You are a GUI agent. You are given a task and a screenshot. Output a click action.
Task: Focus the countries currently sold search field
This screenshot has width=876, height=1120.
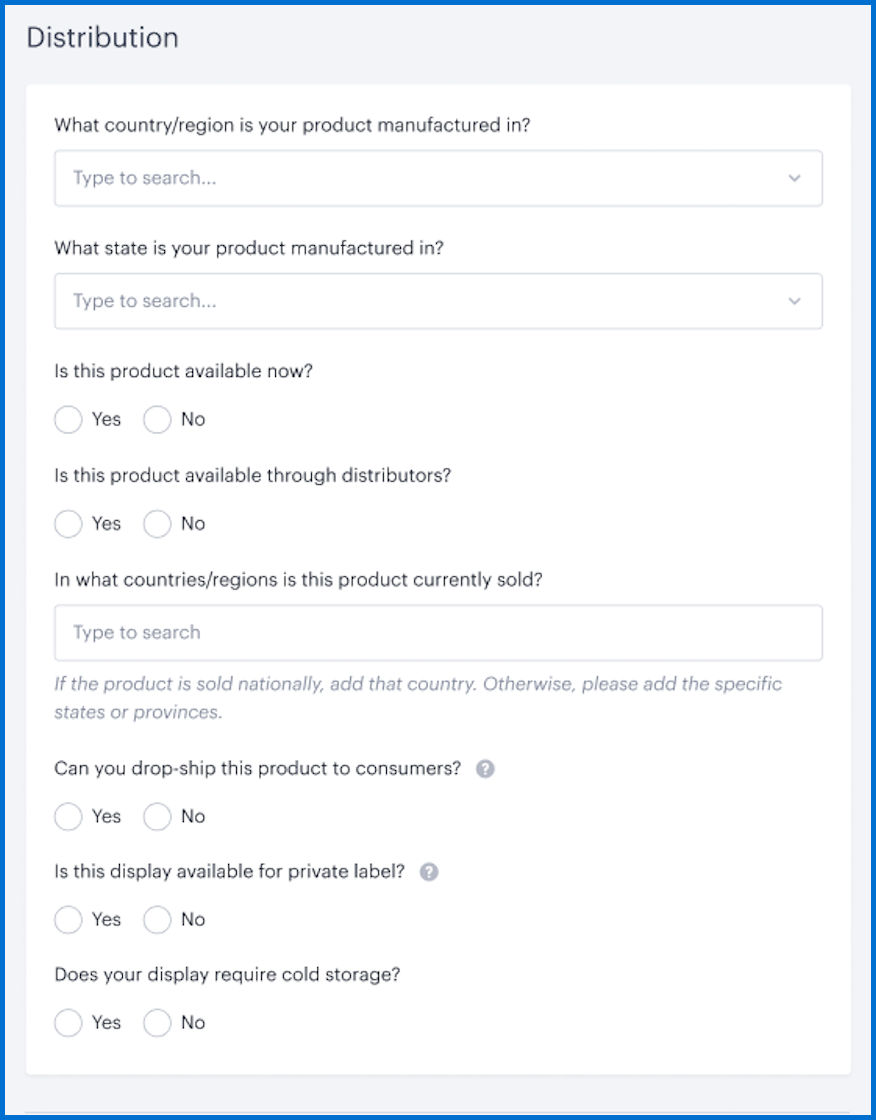click(438, 633)
